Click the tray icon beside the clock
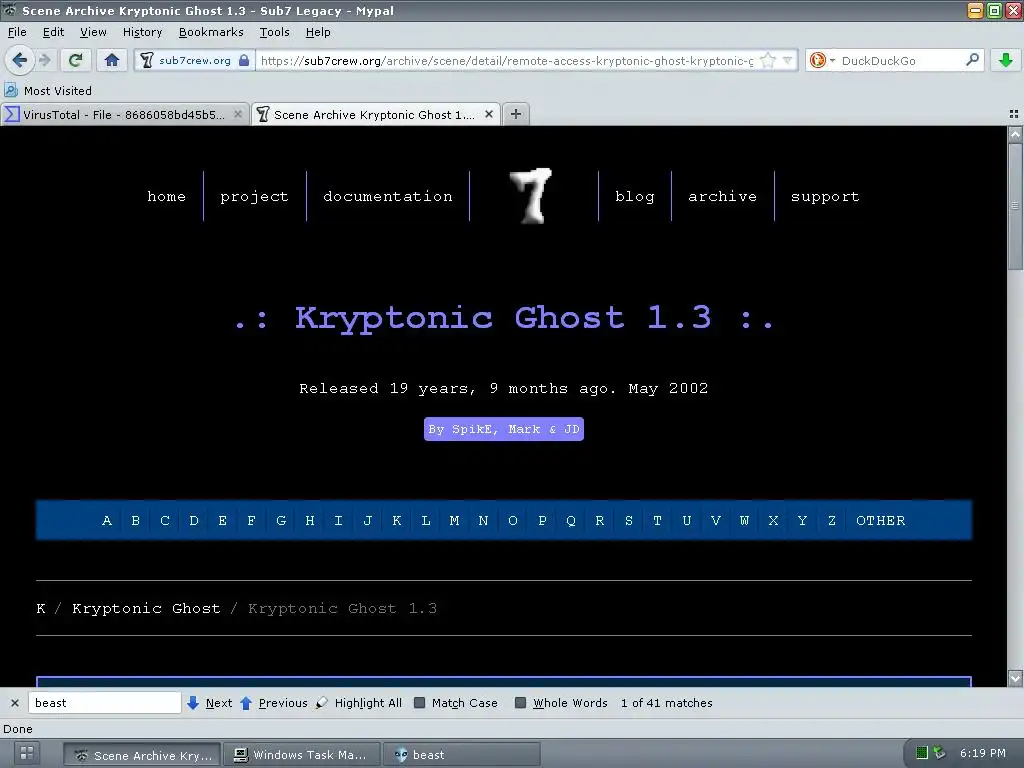The width and height of the screenshot is (1024, 768). pos(939,752)
